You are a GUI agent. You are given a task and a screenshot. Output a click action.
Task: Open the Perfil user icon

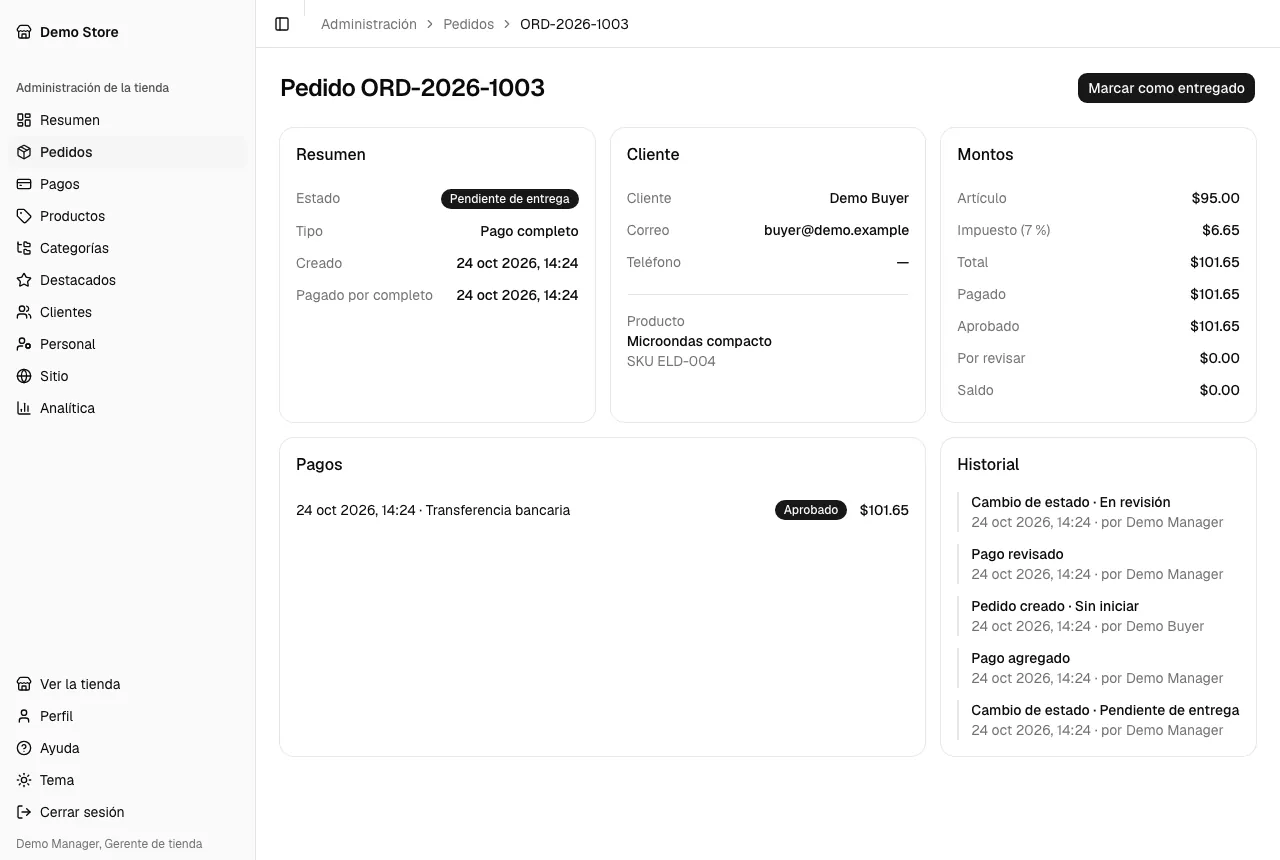24,716
